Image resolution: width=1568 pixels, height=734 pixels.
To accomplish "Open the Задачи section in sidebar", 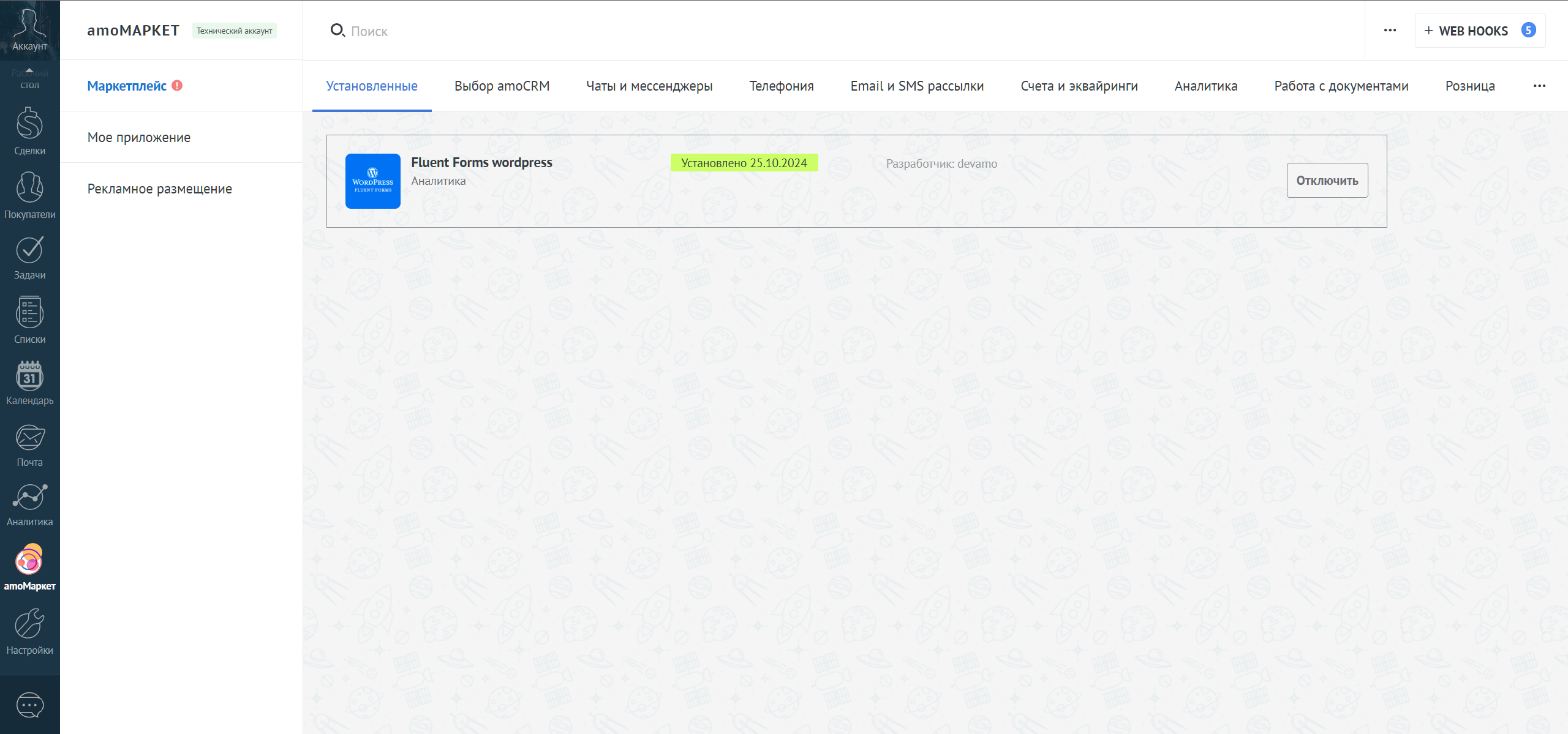I will coord(29,257).
